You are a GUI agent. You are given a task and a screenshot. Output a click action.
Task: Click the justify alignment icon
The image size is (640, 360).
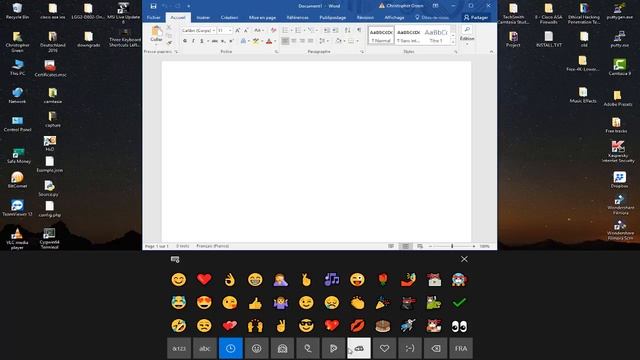(x=311, y=41)
